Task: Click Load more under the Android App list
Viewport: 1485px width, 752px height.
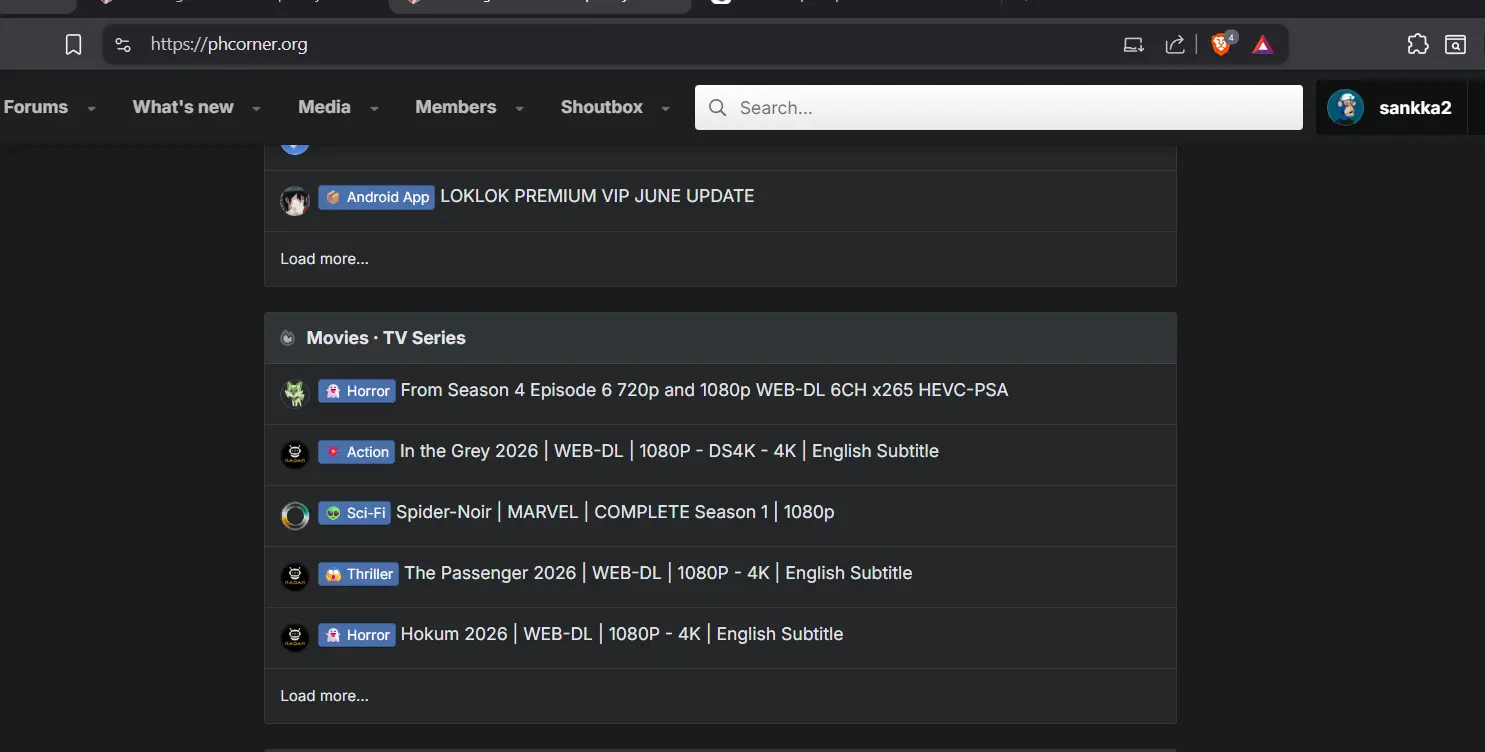Action: (x=324, y=259)
